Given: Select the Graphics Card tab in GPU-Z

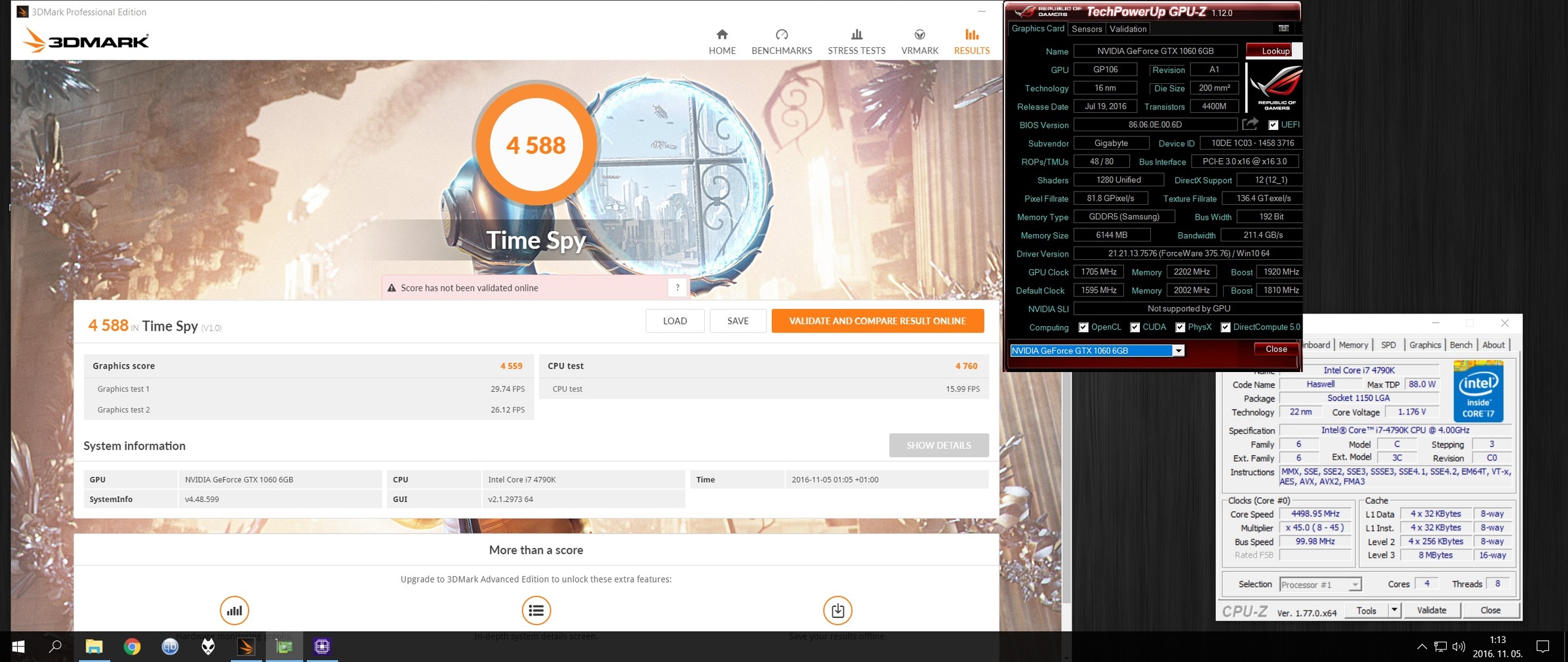Looking at the screenshot, I should point(1037,28).
